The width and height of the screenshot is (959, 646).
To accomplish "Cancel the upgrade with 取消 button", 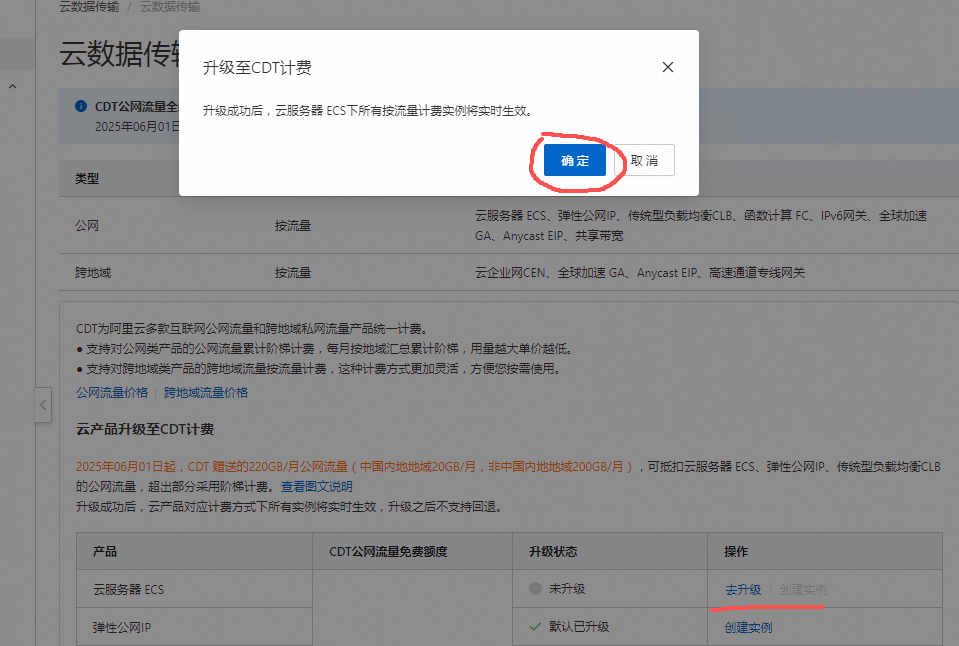I will [644, 161].
